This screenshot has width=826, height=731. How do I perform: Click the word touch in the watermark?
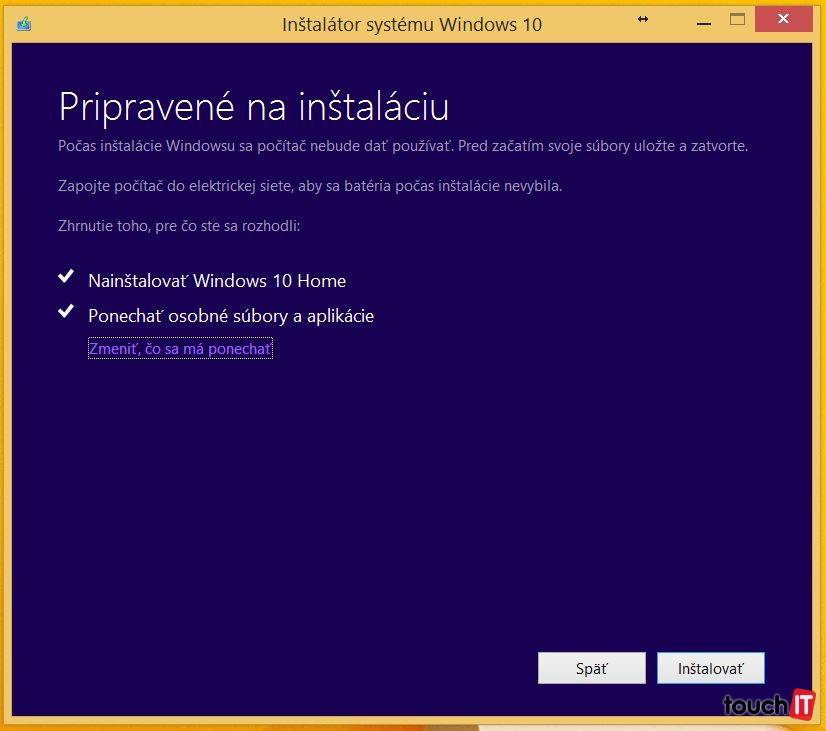(755, 705)
